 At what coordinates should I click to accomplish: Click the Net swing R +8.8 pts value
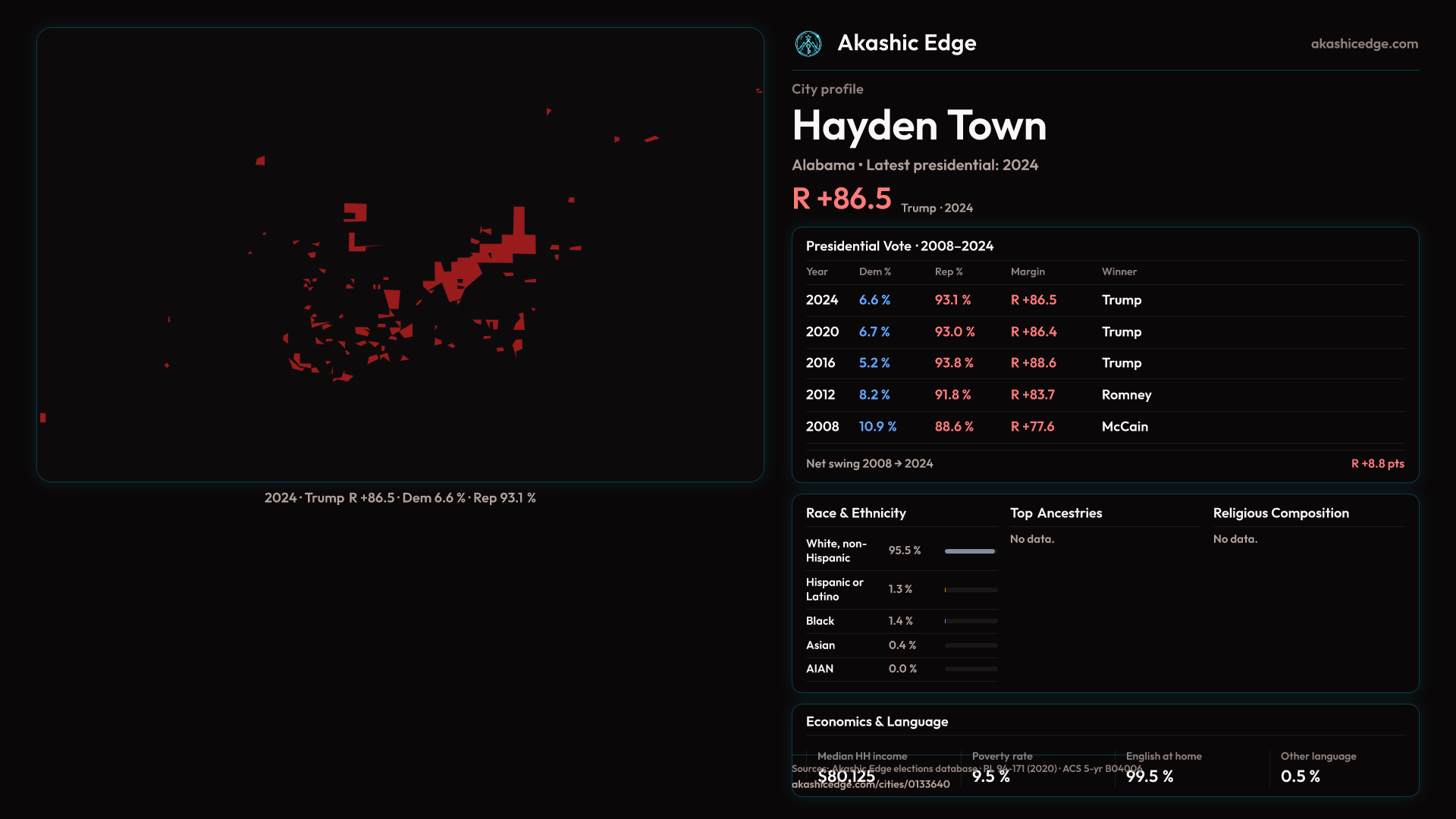[1377, 464]
